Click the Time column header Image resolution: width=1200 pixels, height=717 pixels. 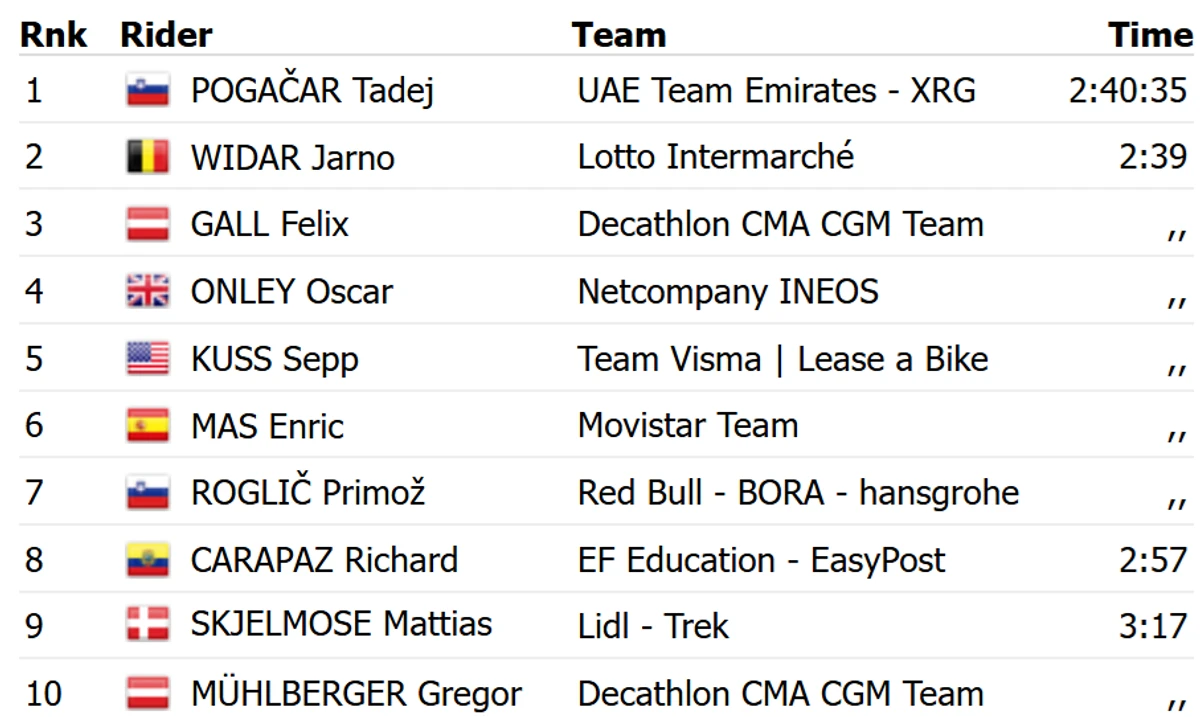[1151, 35]
